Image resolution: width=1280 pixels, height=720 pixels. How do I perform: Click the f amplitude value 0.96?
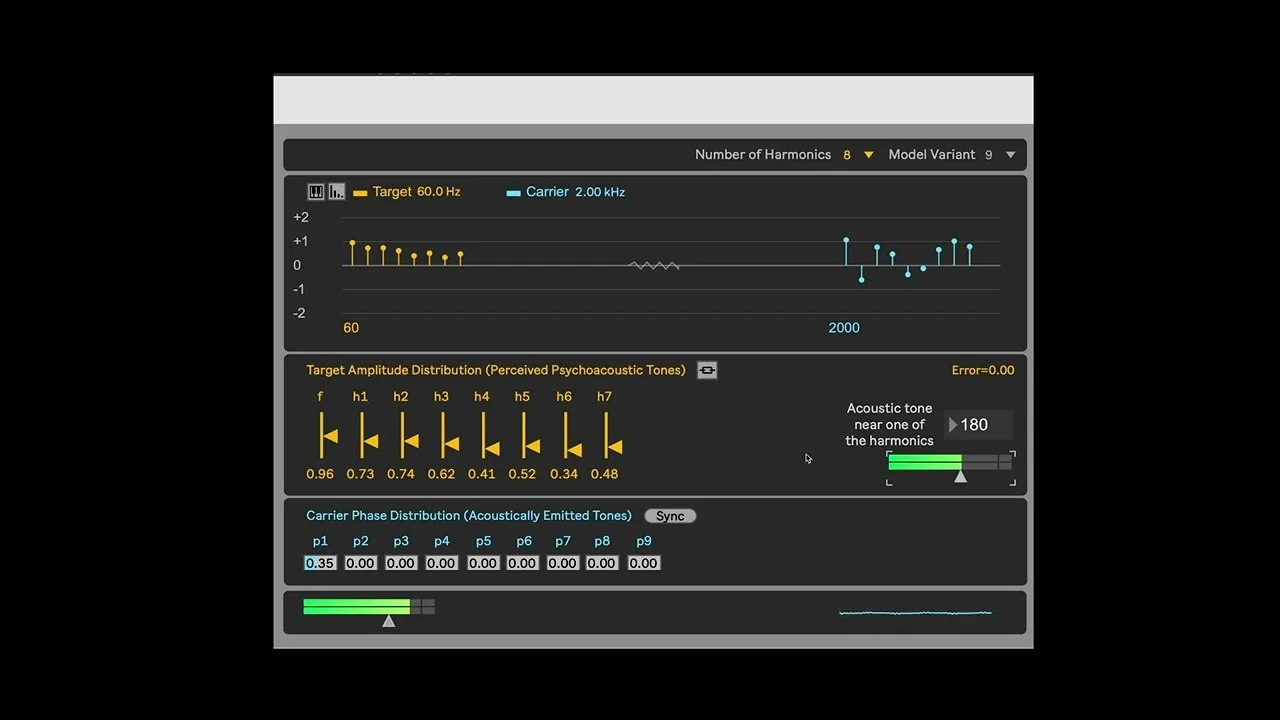tap(320, 474)
